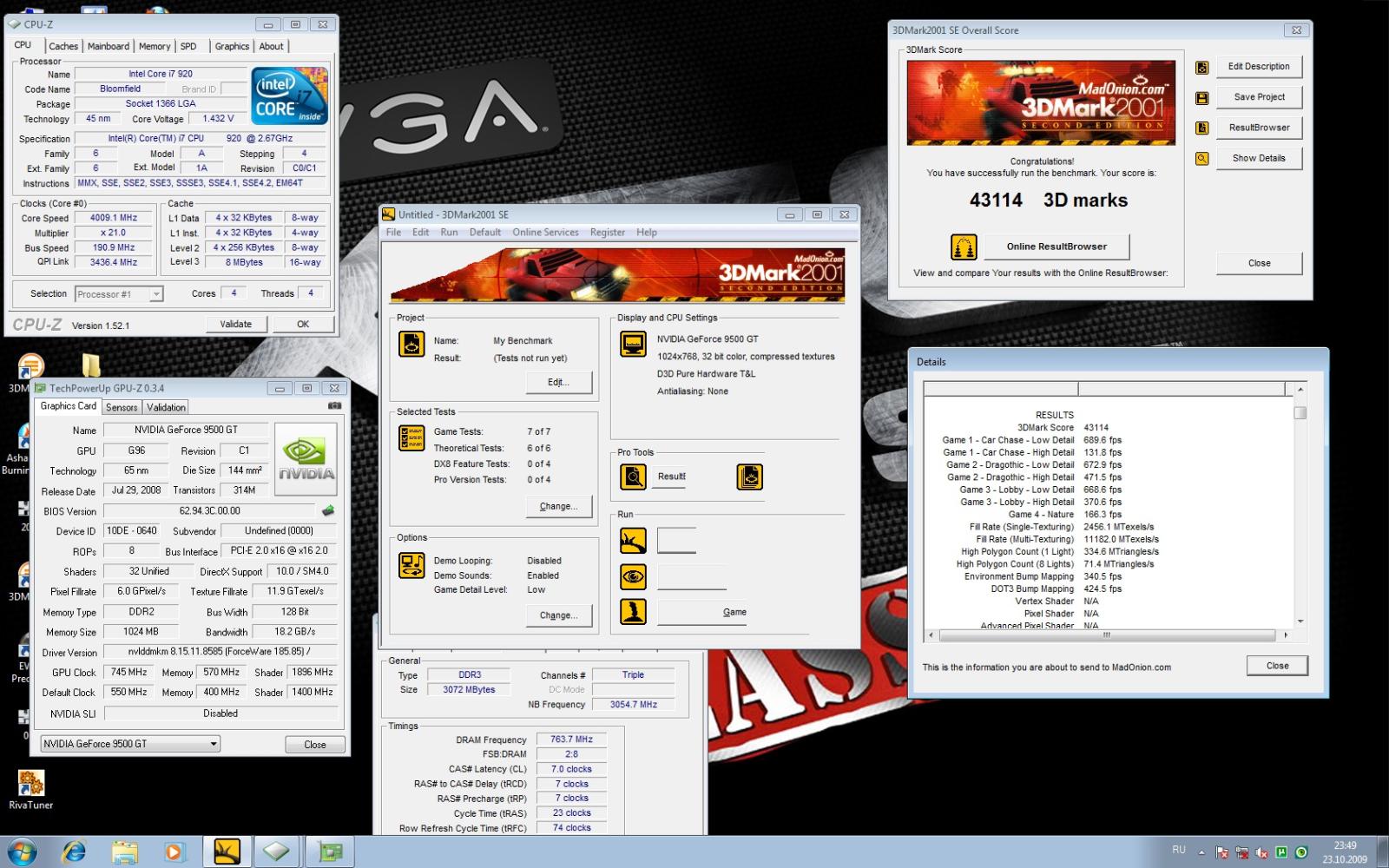
Task: Click the ResultBrowser button in score window
Action: tap(1259, 128)
